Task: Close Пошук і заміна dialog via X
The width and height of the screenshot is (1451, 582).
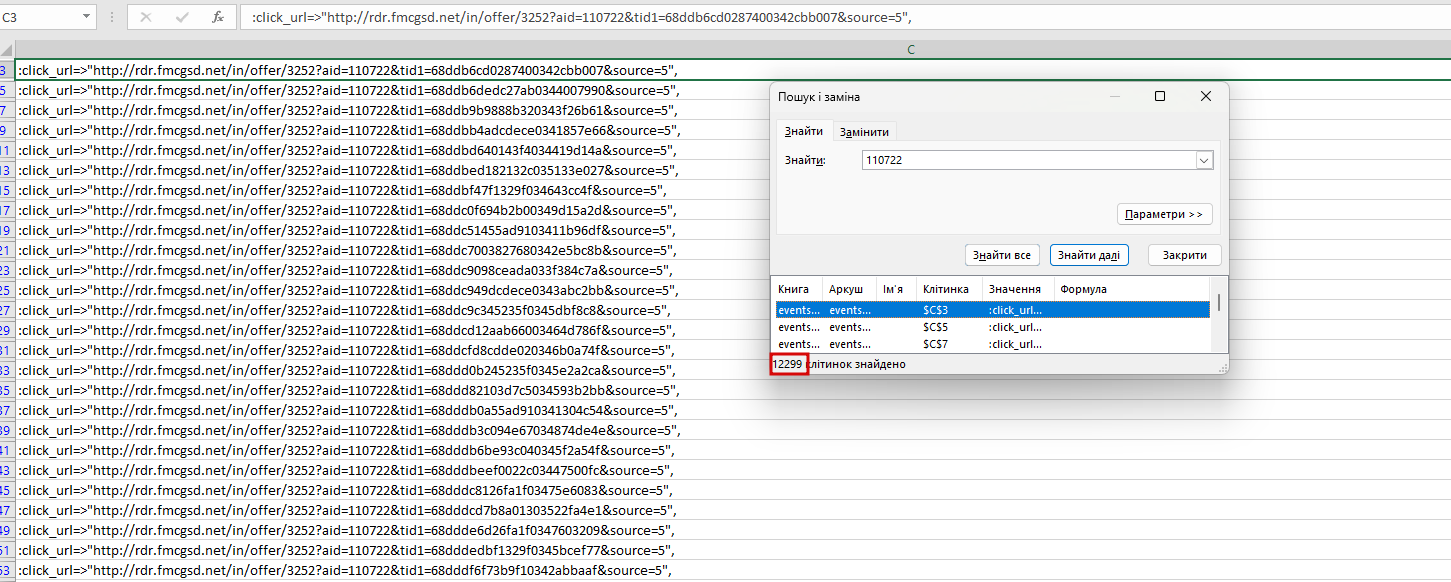Action: 1206,96
